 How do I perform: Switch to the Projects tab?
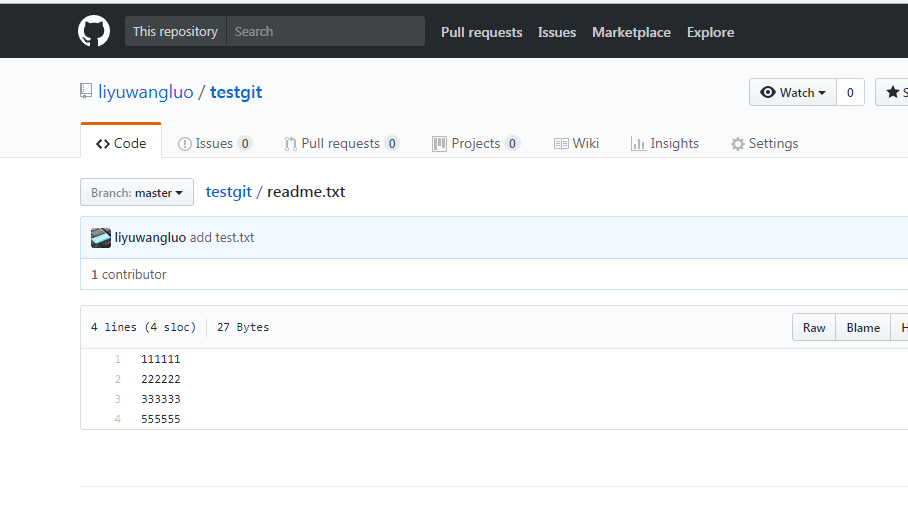pos(476,144)
